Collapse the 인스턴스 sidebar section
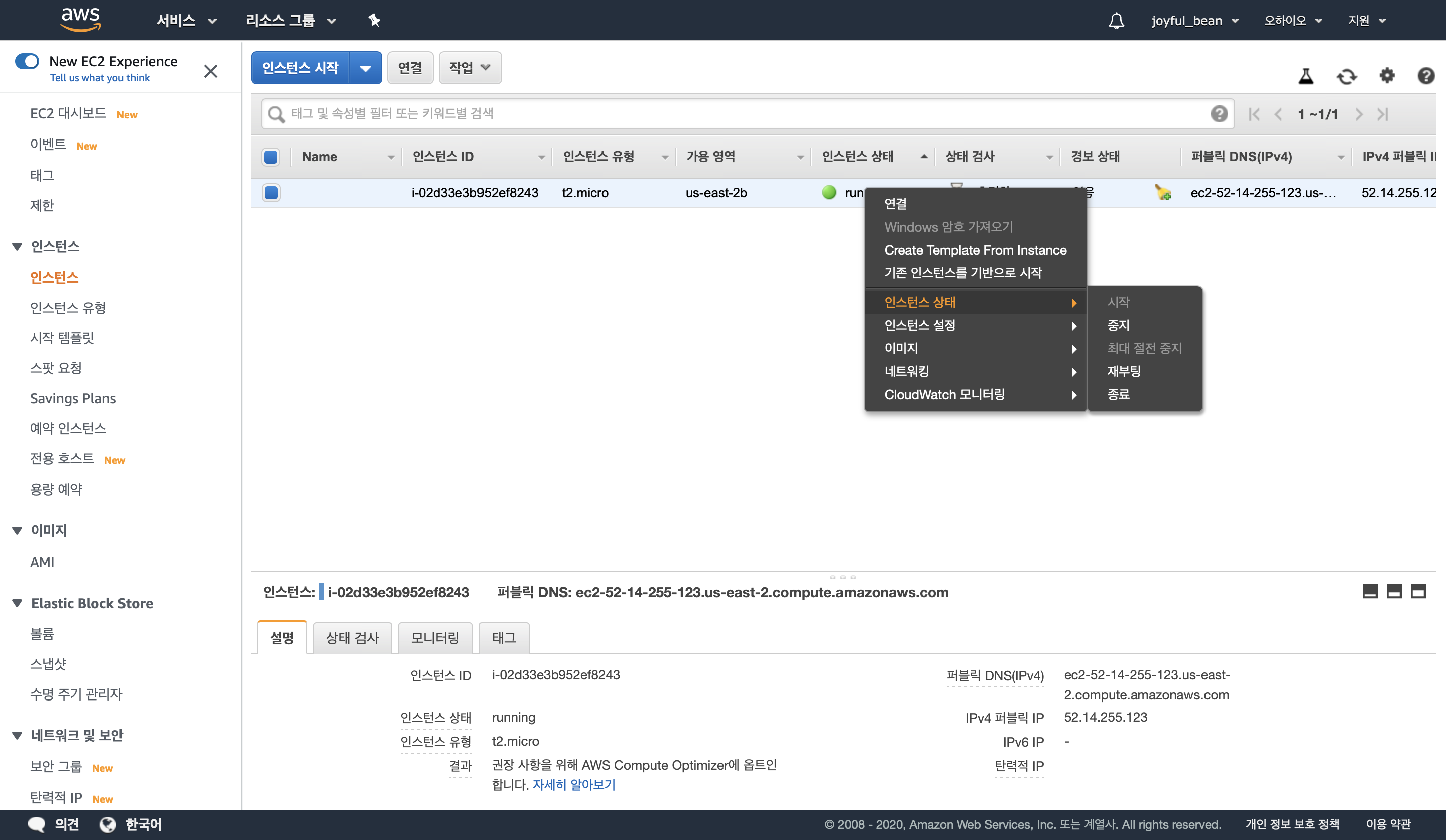Viewport: 1446px width, 840px height. click(17, 246)
